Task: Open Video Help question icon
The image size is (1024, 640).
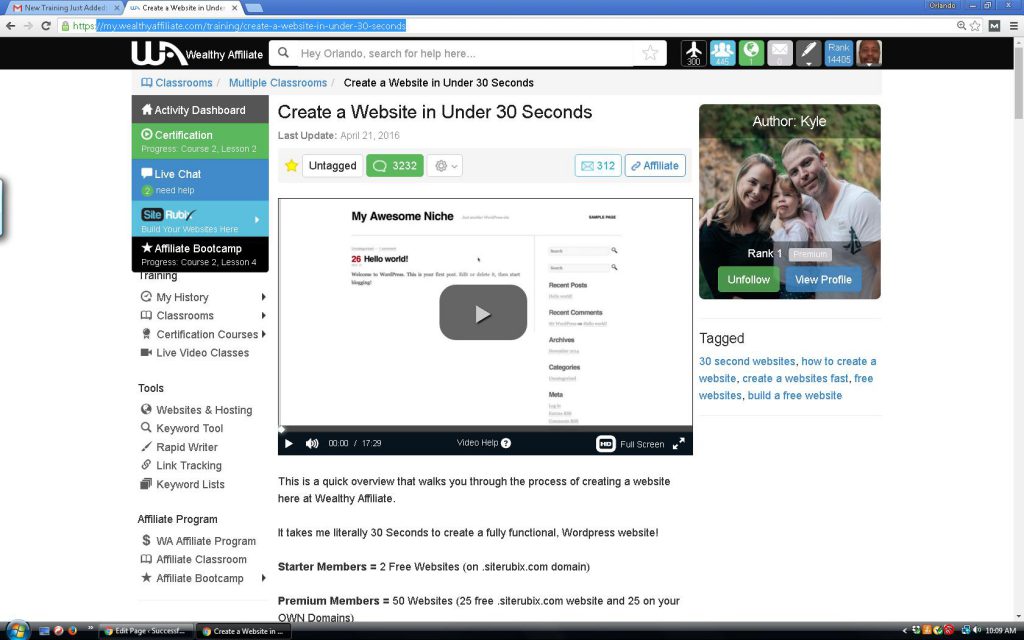Action: (505, 443)
